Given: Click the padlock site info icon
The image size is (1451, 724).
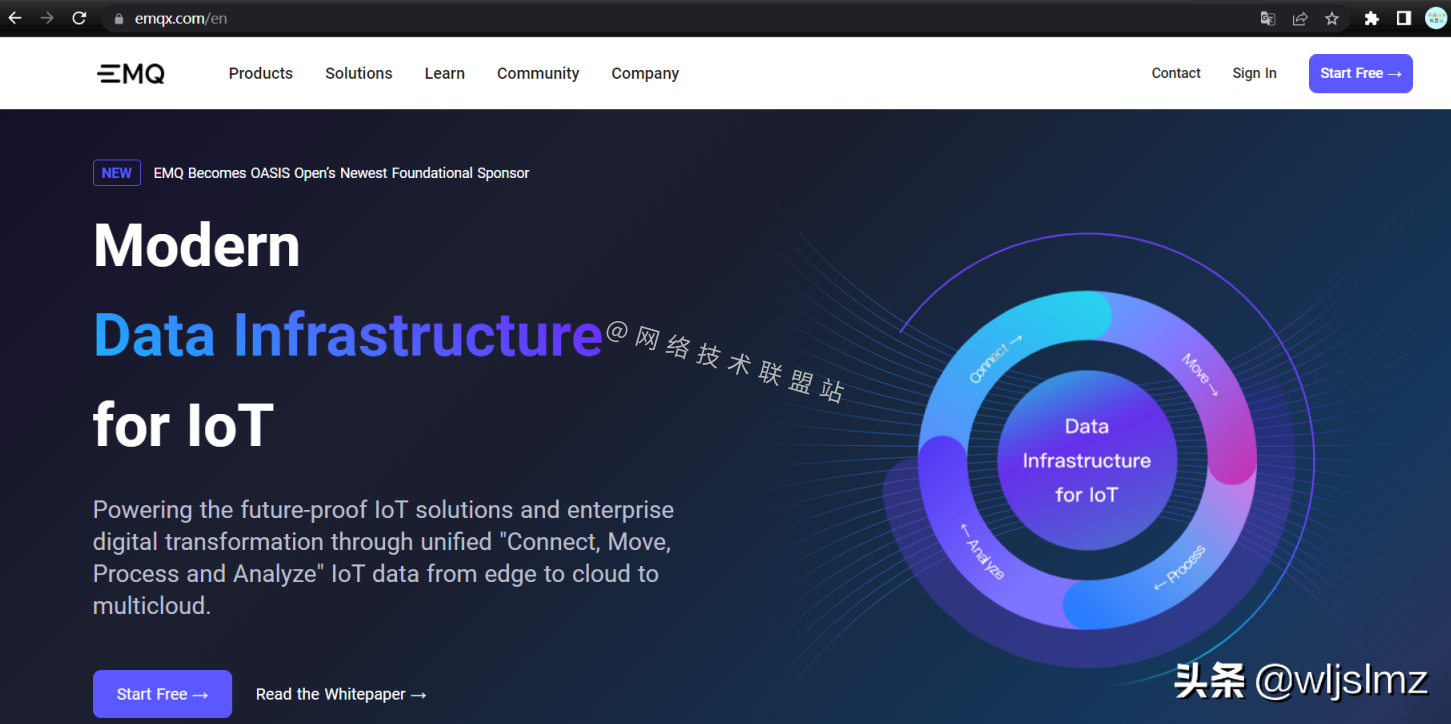Looking at the screenshot, I should pos(119,18).
